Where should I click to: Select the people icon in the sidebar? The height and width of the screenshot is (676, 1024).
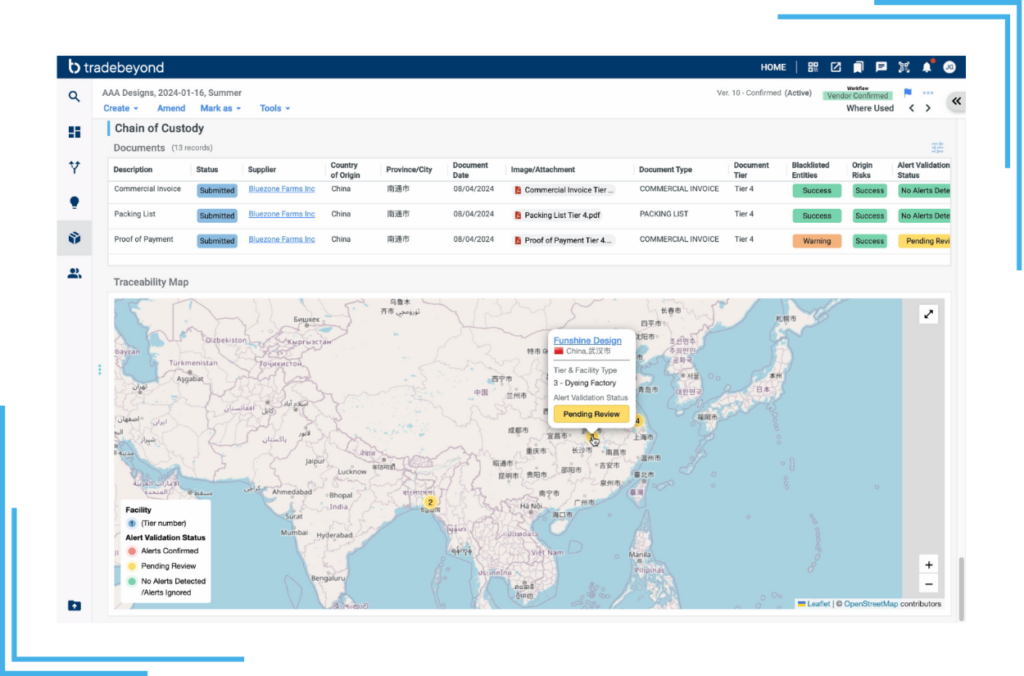[74, 273]
